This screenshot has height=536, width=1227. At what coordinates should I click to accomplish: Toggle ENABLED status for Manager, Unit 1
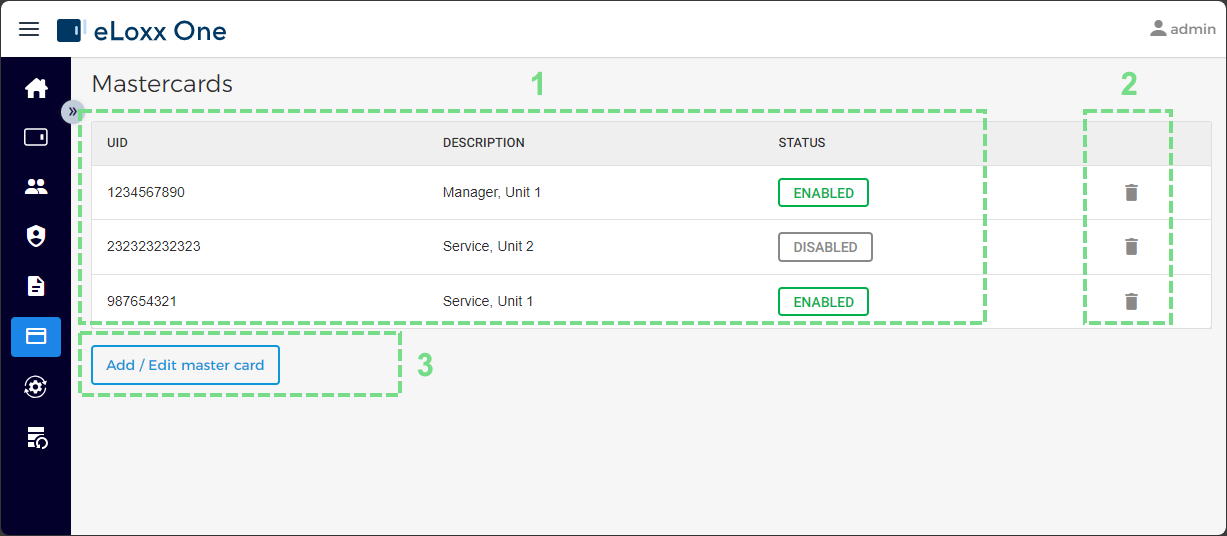[x=823, y=193]
